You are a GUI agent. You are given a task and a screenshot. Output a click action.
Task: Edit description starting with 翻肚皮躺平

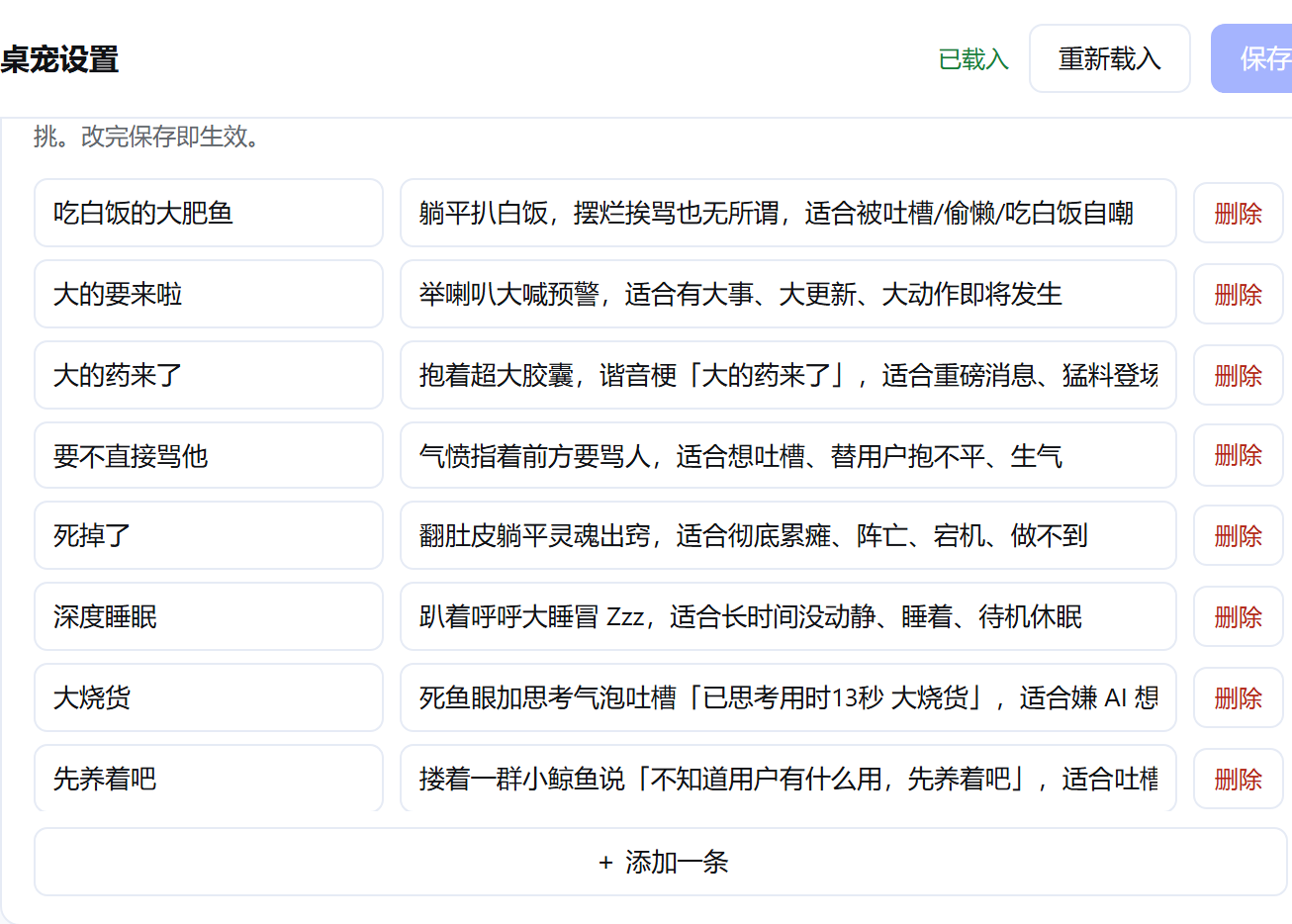click(788, 535)
